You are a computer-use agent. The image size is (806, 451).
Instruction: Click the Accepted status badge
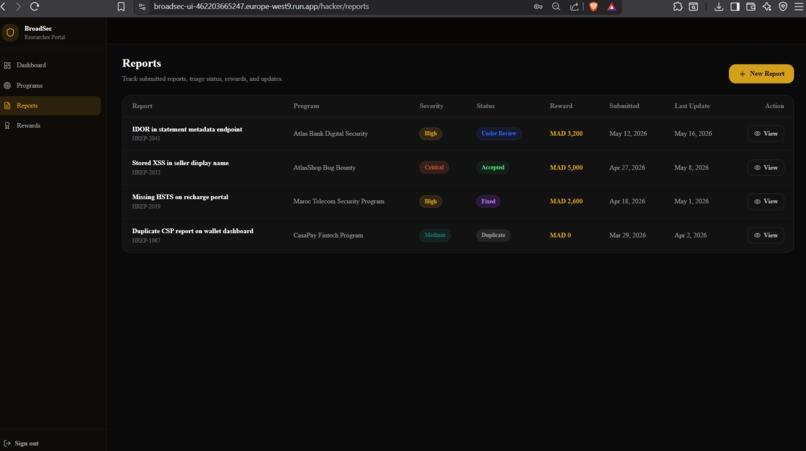(x=493, y=168)
